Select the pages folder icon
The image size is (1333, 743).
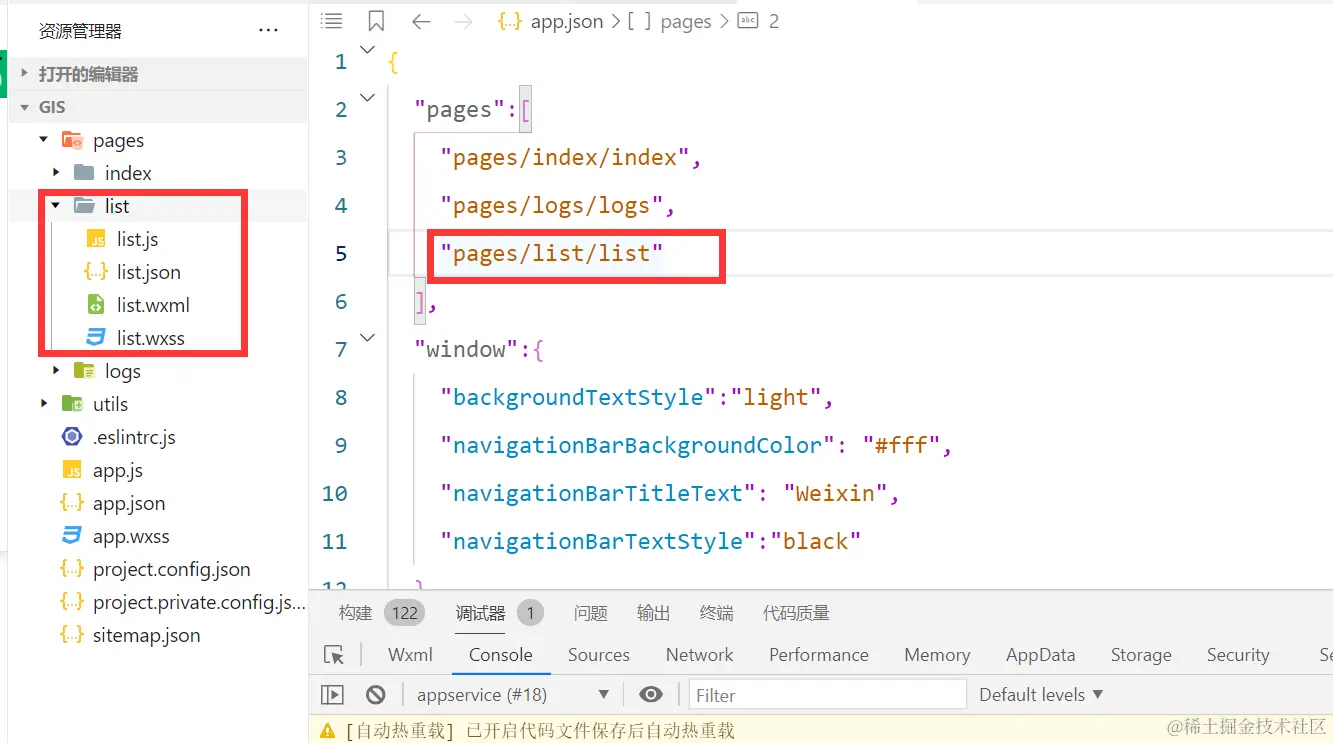click(72, 140)
